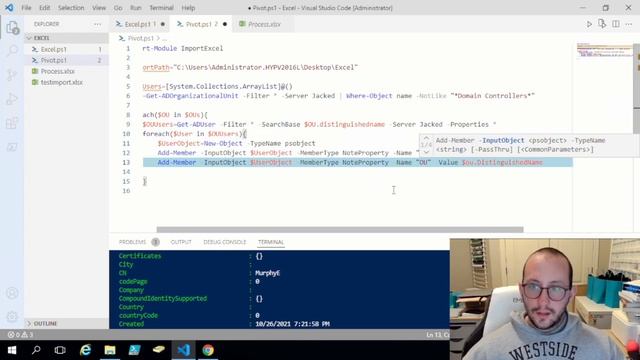Click the highlighted Add-Member line 13
Screen dimensions: 640x360
coord(357,162)
